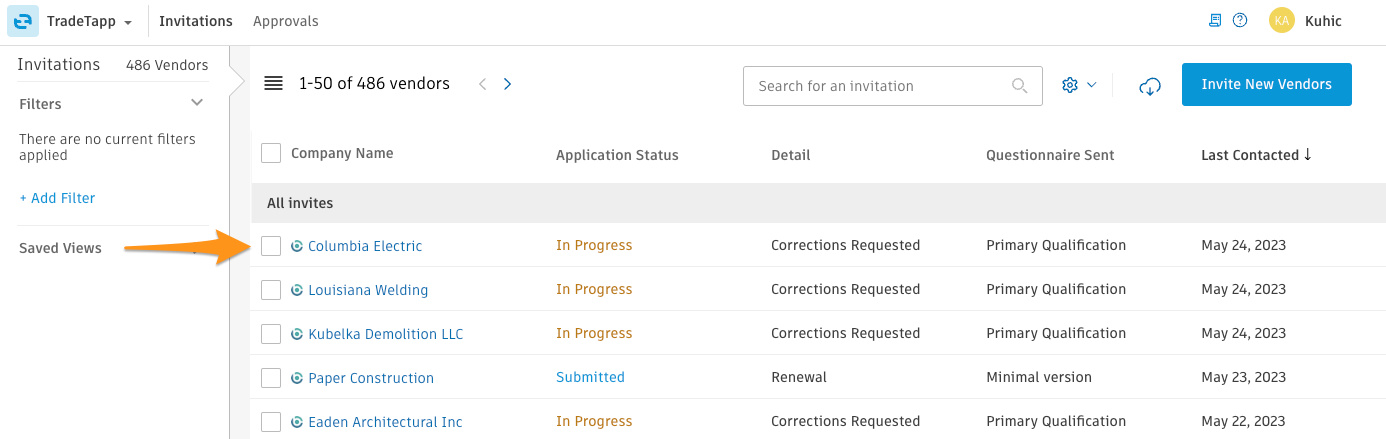Tick the Louisiana Welding checkbox
The height and width of the screenshot is (439, 1386).
tap(271, 290)
